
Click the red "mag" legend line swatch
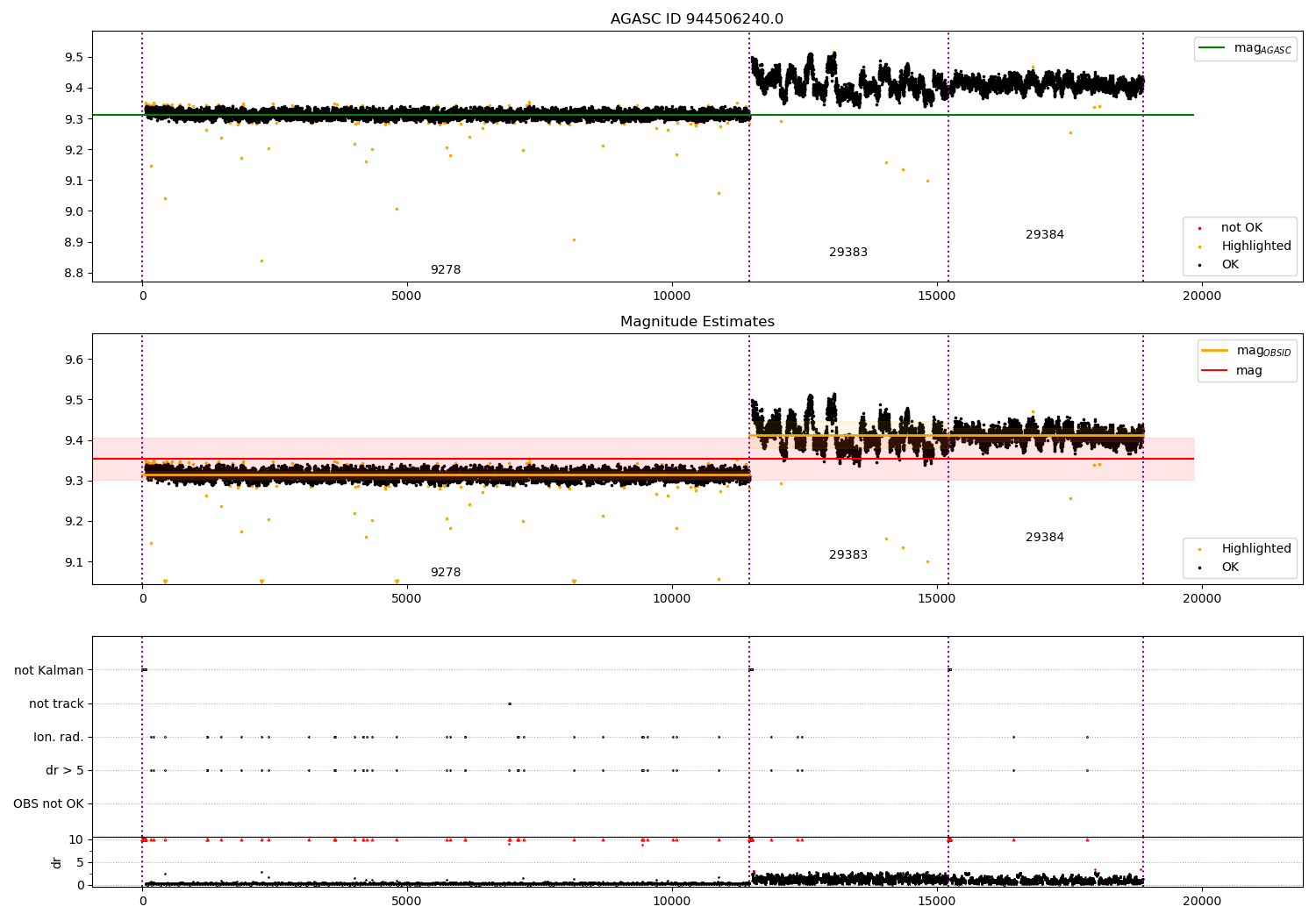pos(1214,371)
